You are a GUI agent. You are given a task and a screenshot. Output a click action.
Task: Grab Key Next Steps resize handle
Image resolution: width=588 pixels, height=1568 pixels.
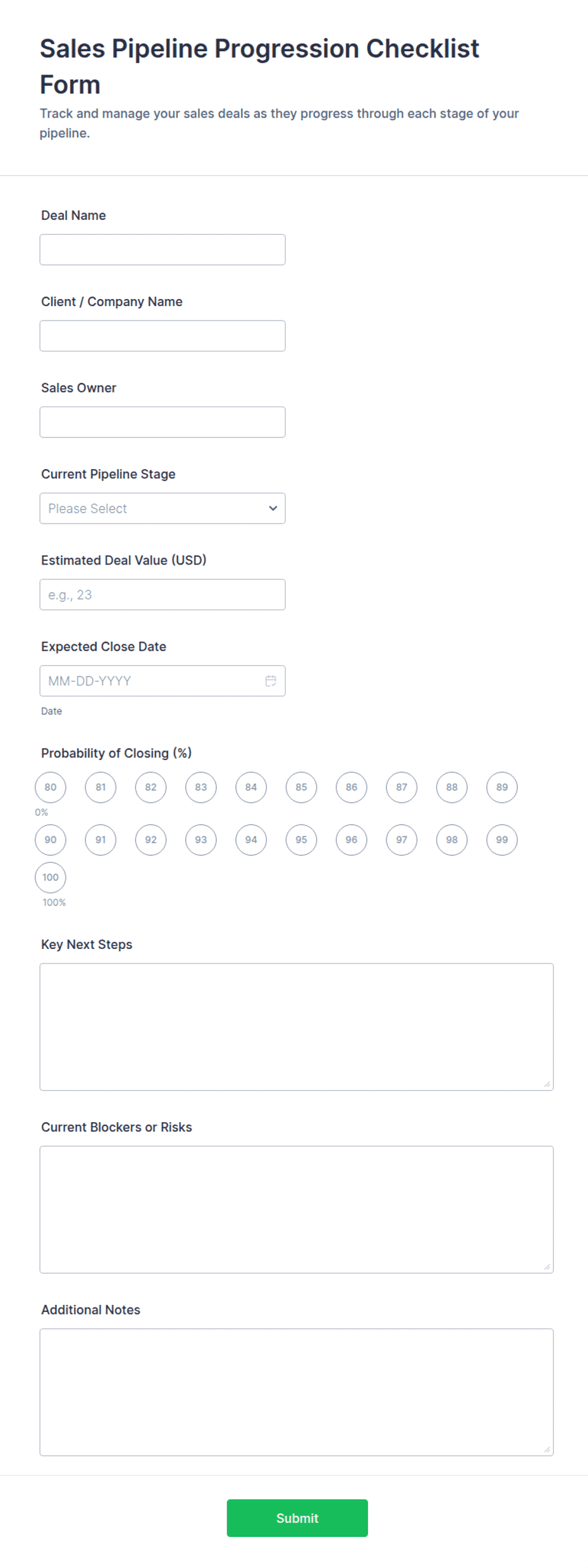tap(547, 1084)
